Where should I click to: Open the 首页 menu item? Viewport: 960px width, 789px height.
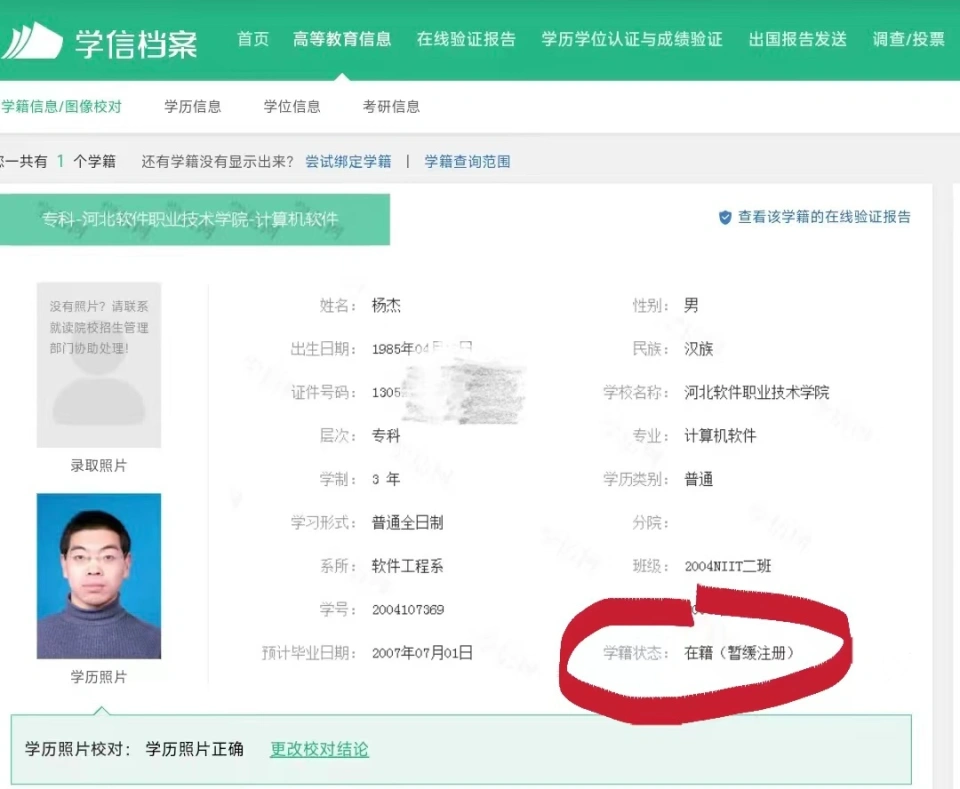[x=253, y=39]
